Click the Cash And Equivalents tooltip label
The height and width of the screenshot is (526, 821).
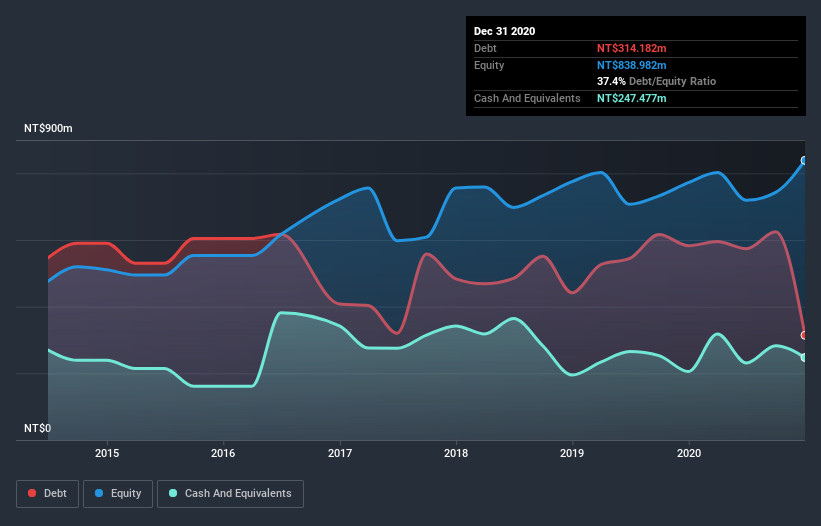coord(527,98)
